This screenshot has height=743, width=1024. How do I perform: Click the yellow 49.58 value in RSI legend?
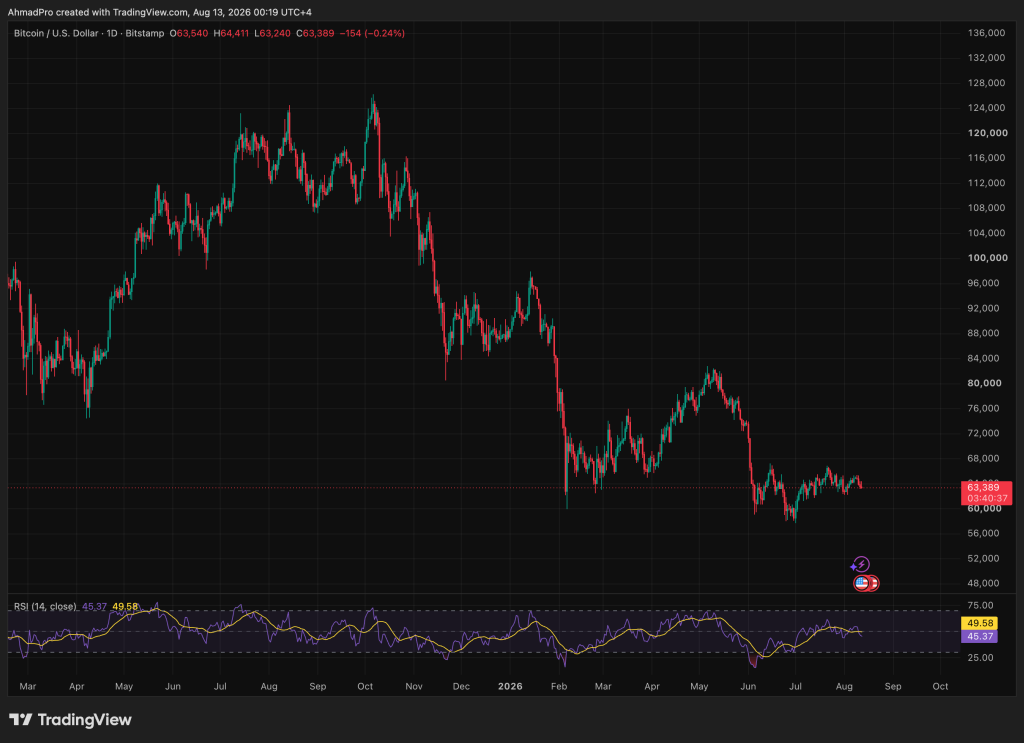pos(125,607)
